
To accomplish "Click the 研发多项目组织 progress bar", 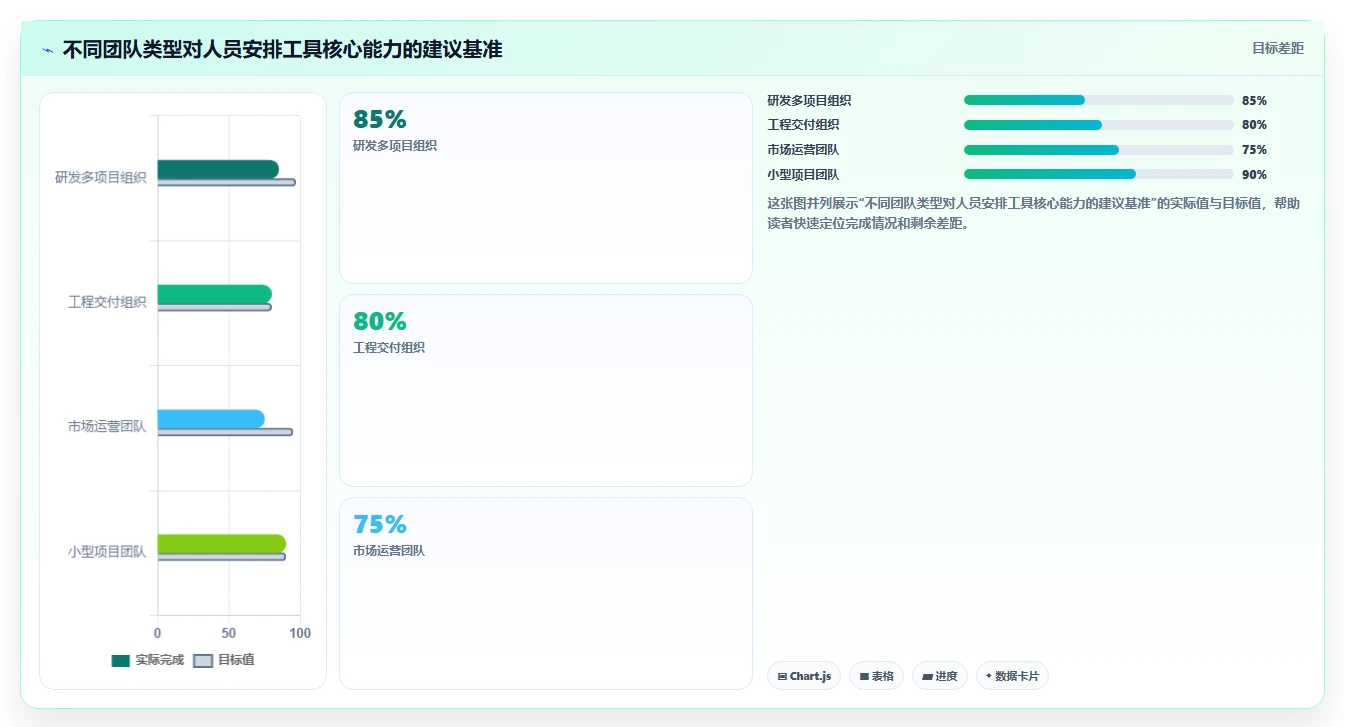I will (x=1098, y=100).
